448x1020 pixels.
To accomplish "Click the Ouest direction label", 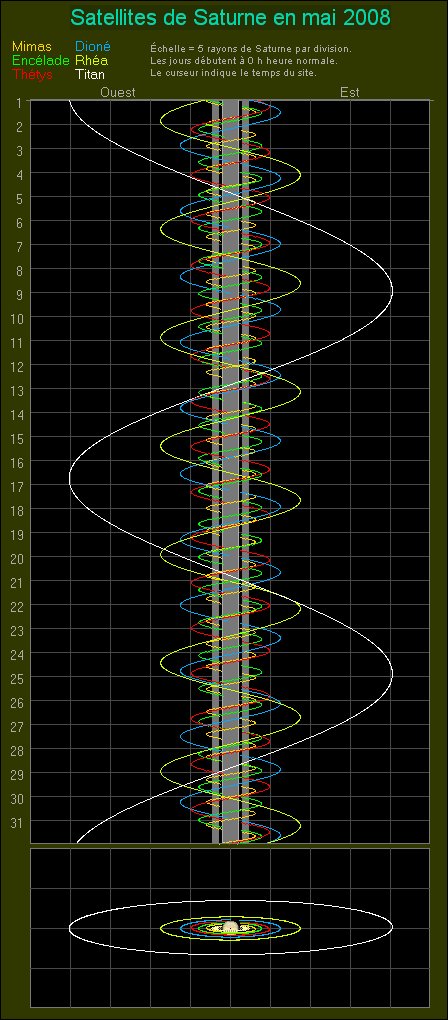I will 118,92.
